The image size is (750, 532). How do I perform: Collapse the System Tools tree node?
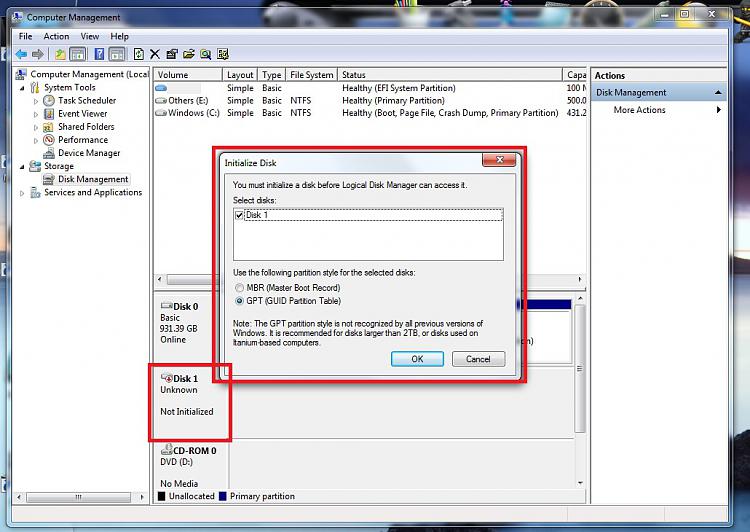22,88
